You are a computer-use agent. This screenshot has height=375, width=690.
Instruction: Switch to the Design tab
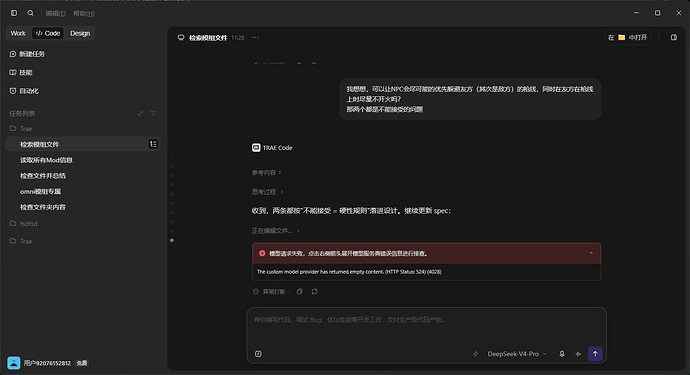pyautogui.click(x=80, y=33)
